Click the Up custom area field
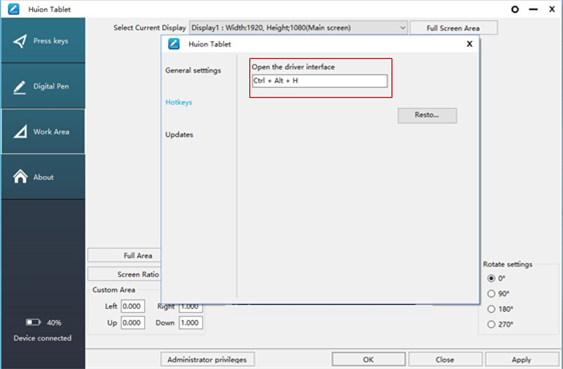Image resolution: width=563 pixels, height=369 pixels. (133, 322)
